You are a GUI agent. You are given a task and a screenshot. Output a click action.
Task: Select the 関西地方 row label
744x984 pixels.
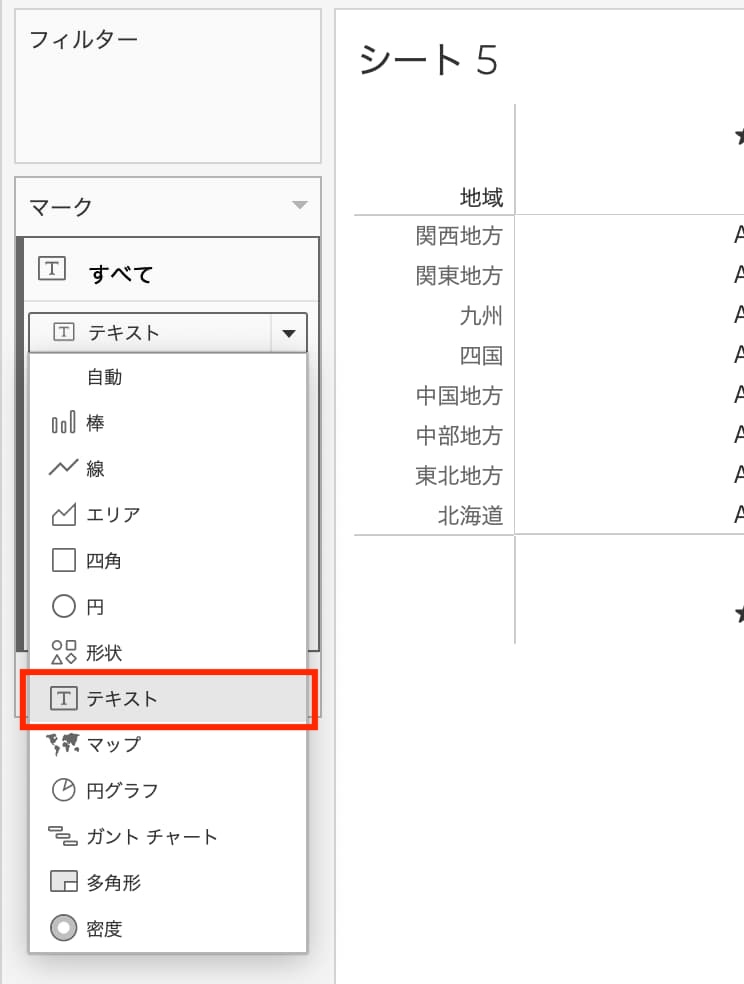[x=459, y=236]
